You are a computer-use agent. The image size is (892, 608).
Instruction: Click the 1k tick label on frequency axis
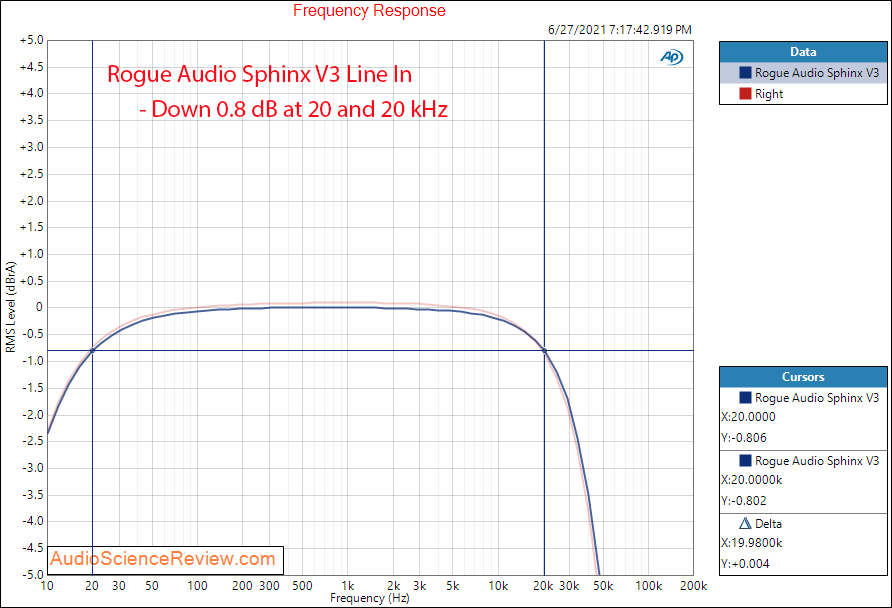[x=348, y=586]
